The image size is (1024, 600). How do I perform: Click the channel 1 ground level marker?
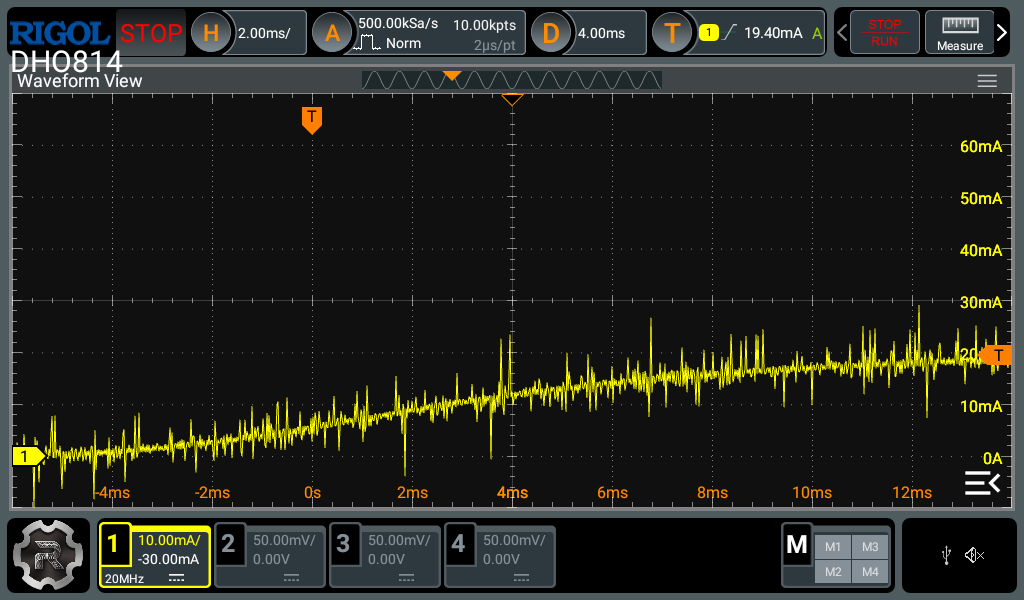click(x=27, y=456)
